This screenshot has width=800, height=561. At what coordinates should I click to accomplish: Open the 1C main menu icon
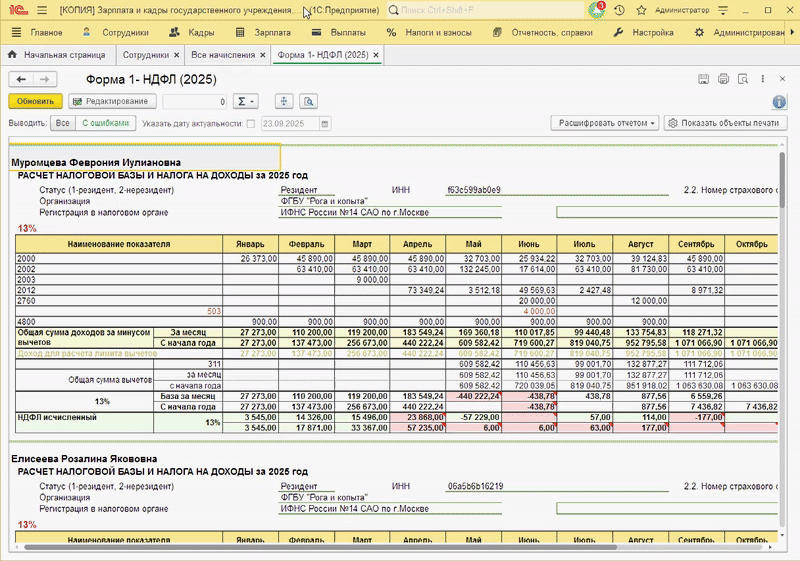[18, 10]
